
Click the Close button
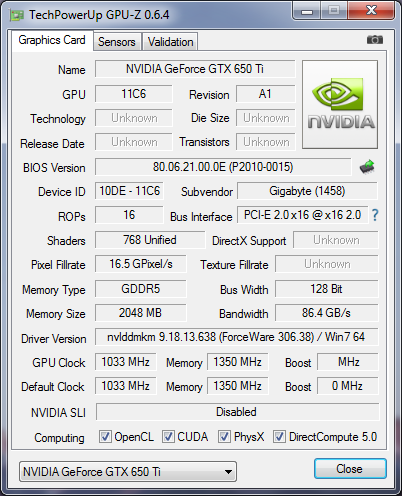coord(350,469)
